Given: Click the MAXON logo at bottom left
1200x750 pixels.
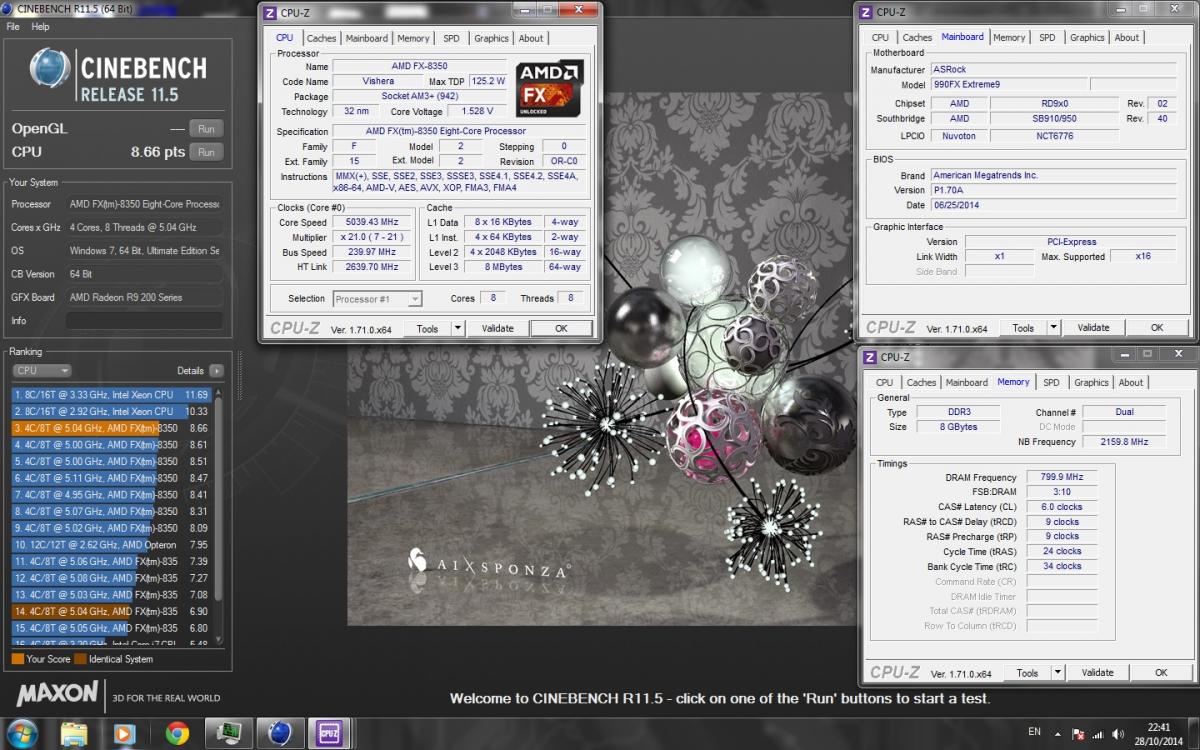Looking at the screenshot, I should tap(57, 694).
